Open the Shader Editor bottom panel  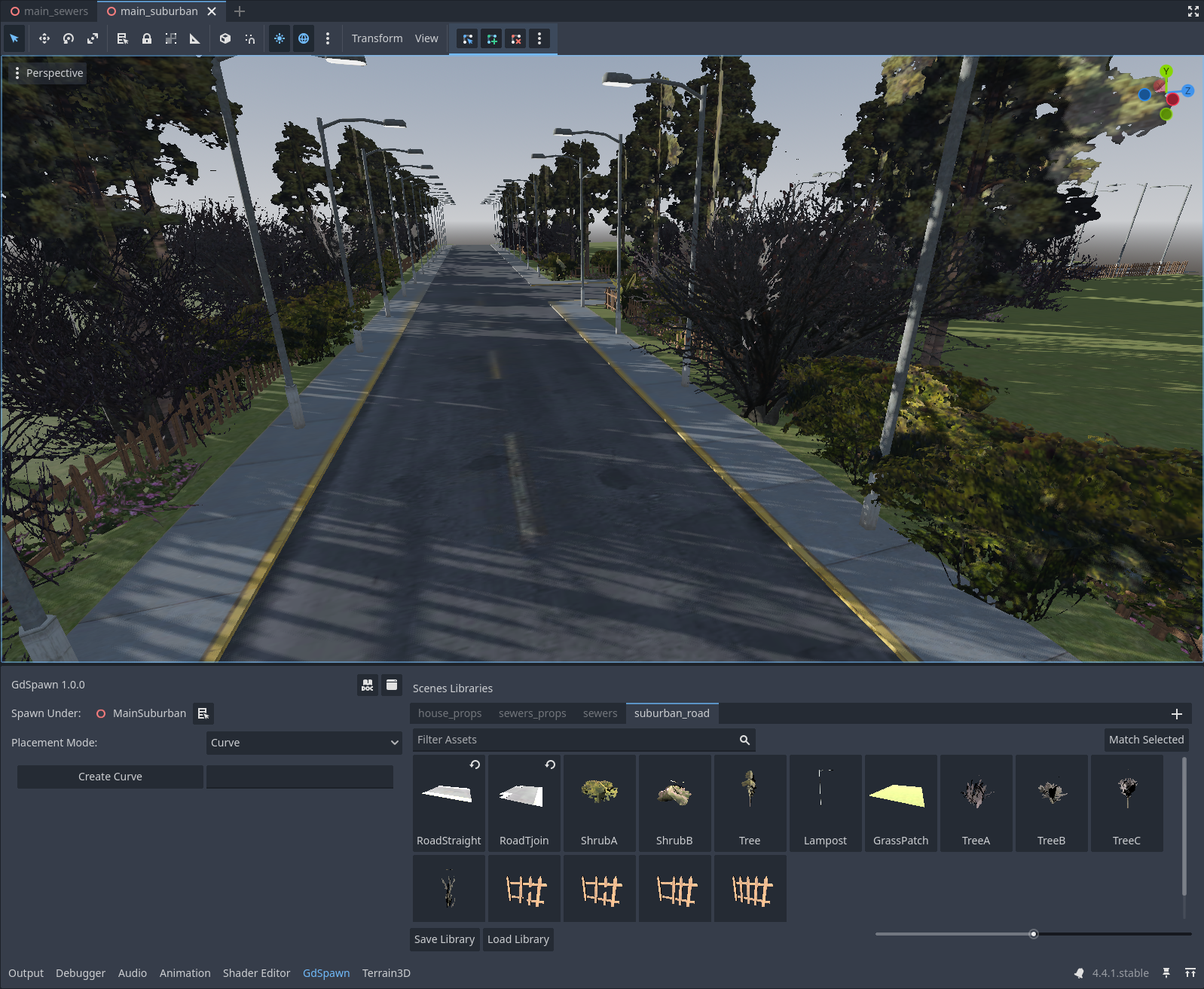pyautogui.click(x=256, y=973)
